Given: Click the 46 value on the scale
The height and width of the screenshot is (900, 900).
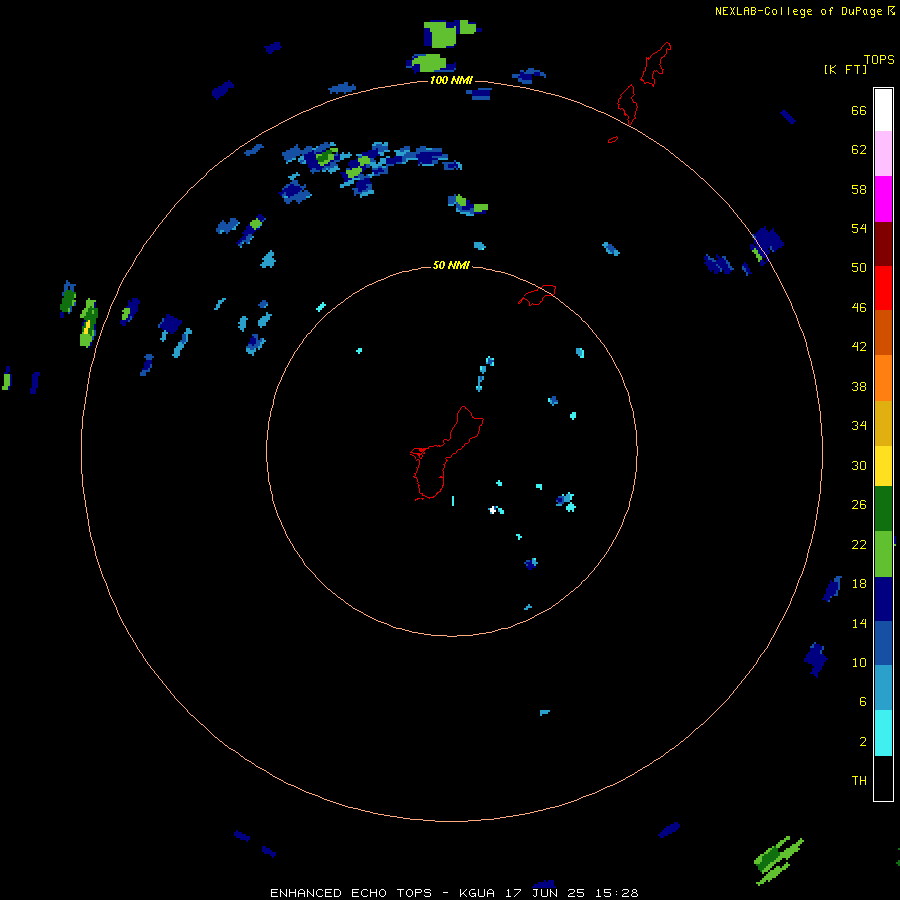Looking at the screenshot, I should click(x=859, y=308).
